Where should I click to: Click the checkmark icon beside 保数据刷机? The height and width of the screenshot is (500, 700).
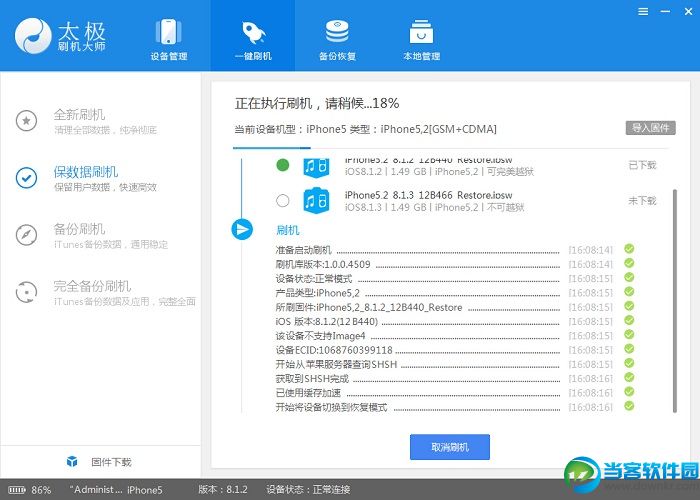[x=26, y=178]
